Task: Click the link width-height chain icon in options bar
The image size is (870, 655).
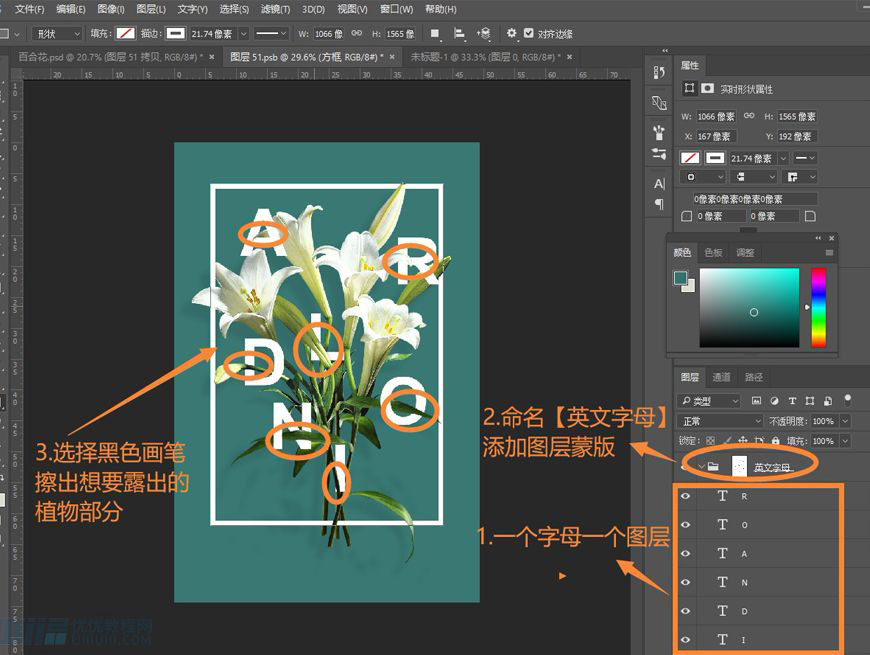Action: tap(355, 33)
